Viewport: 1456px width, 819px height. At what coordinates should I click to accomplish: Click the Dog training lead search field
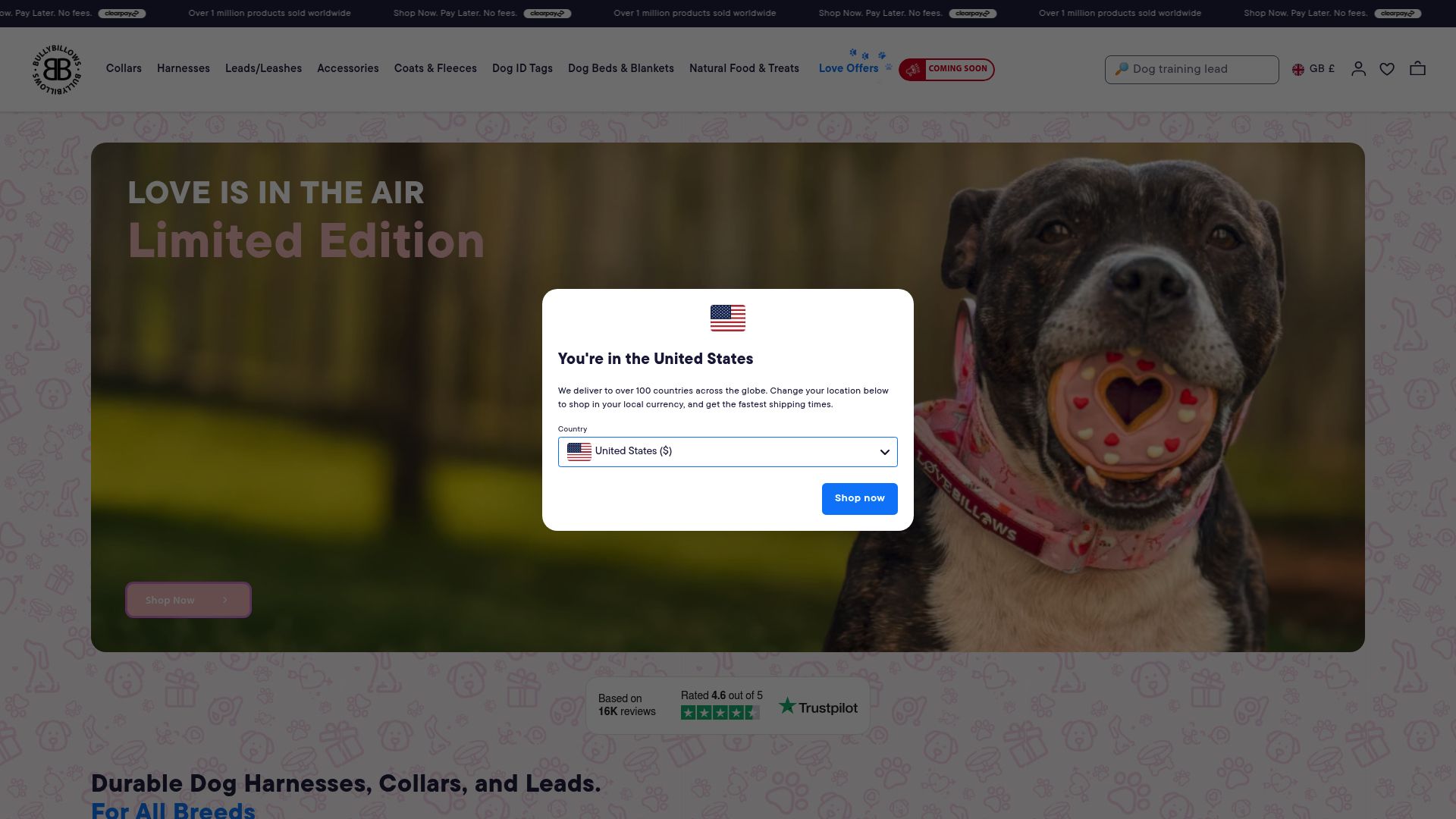coord(1192,70)
